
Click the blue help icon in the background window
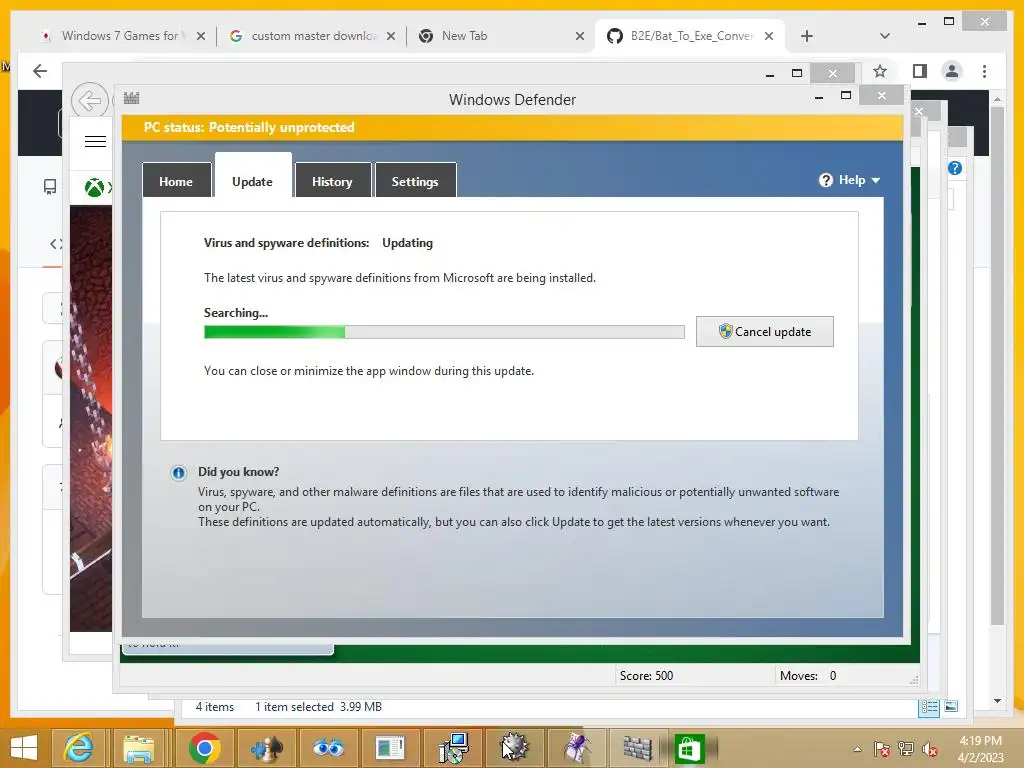click(955, 168)
